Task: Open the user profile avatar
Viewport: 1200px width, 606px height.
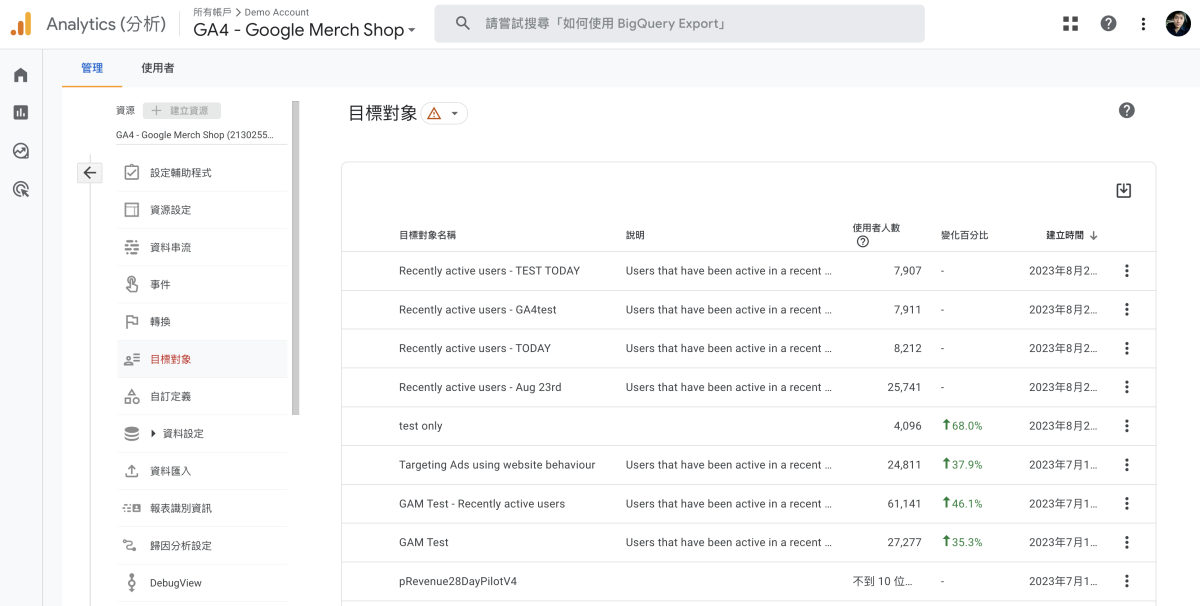Action: [x=1178, y=24]
